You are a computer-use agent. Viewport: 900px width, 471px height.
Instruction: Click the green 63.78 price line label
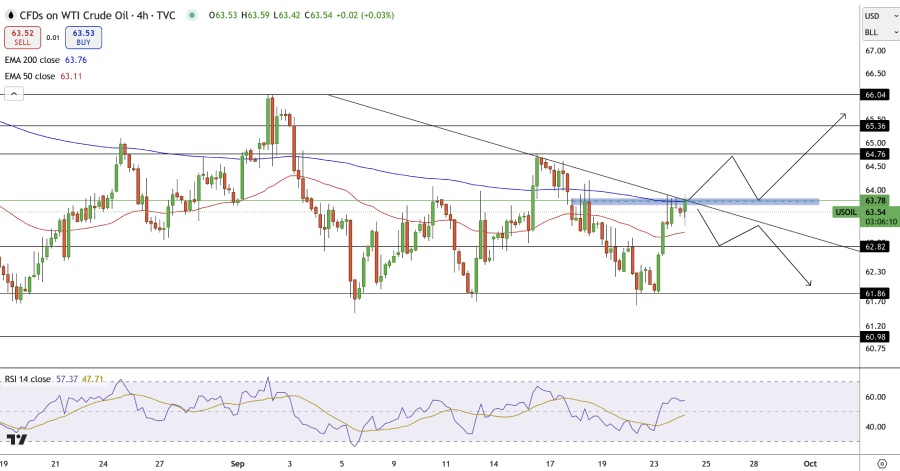tap(875, 200)
